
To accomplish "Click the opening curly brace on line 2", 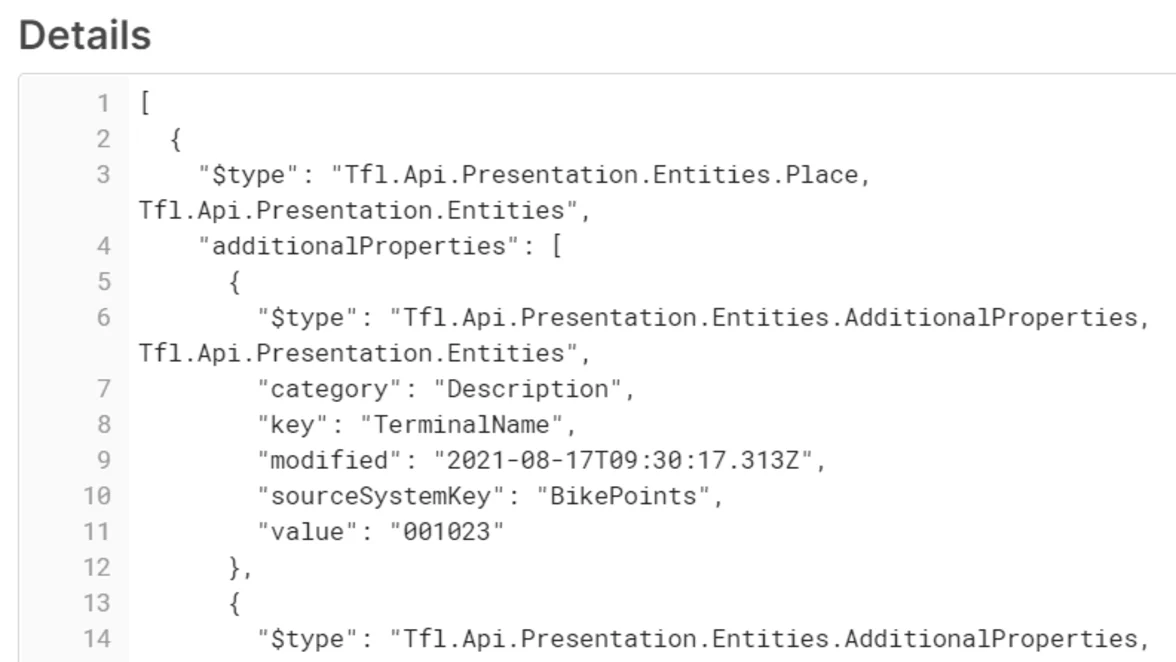I will coord(176,140).
